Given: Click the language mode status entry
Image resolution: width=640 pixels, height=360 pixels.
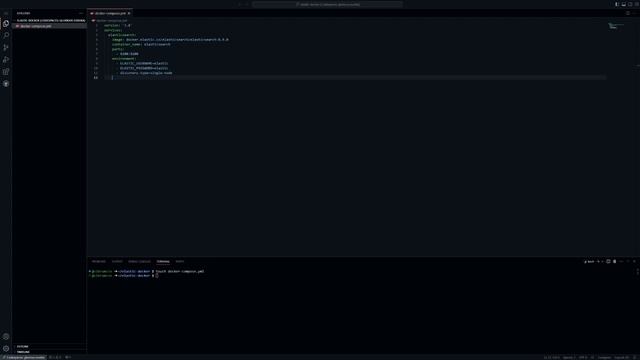Looking at the screenshot, I should click(x=604, y=358).
